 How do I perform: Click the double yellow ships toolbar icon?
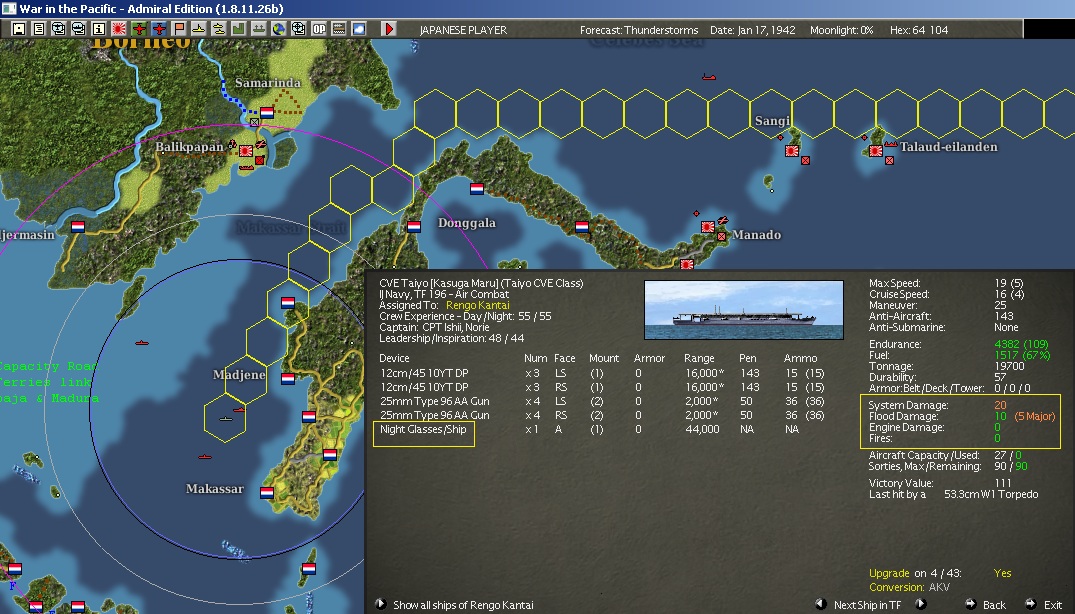(x=218, y=29)
